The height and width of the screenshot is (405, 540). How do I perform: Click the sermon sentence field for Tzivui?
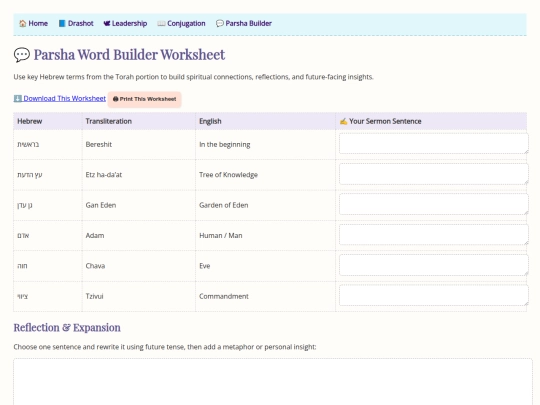pos(434,295)
